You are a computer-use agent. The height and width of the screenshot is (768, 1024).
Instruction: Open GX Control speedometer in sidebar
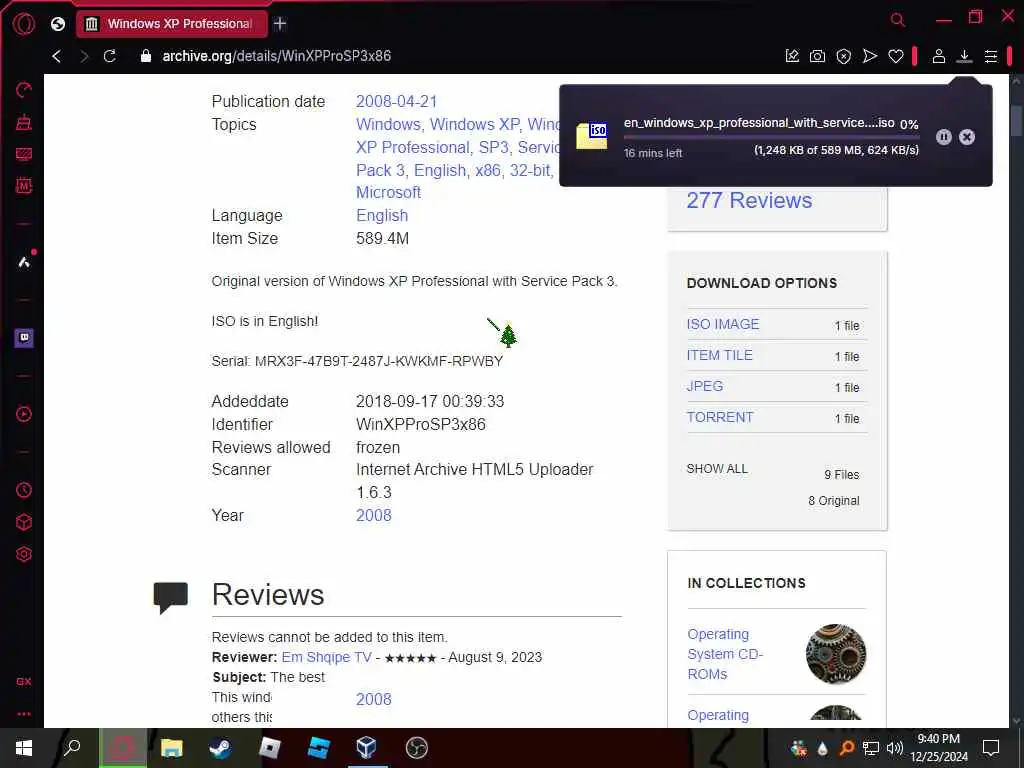pos(24,90)
